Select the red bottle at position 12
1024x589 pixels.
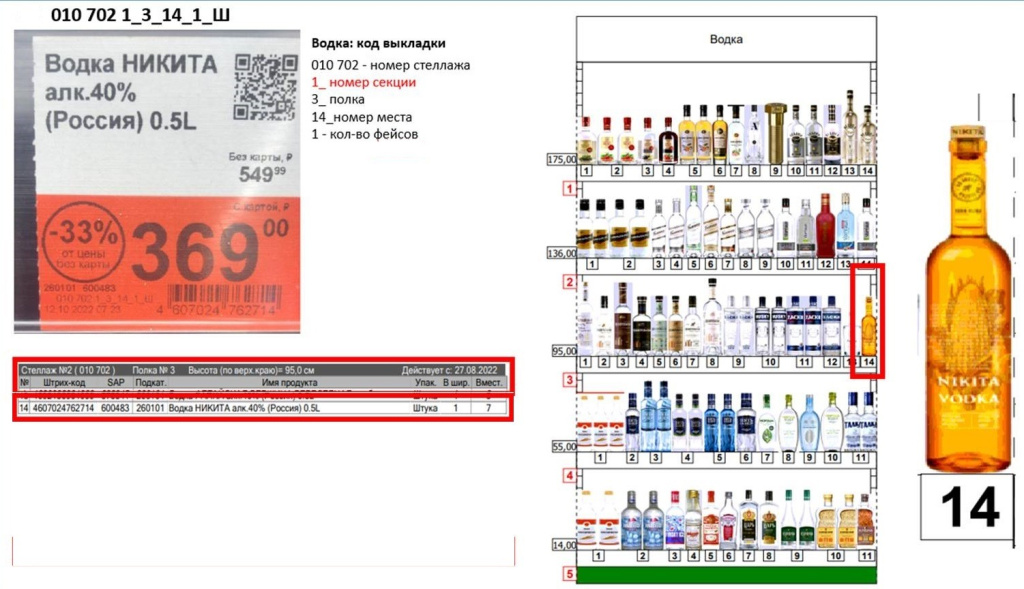825,227
